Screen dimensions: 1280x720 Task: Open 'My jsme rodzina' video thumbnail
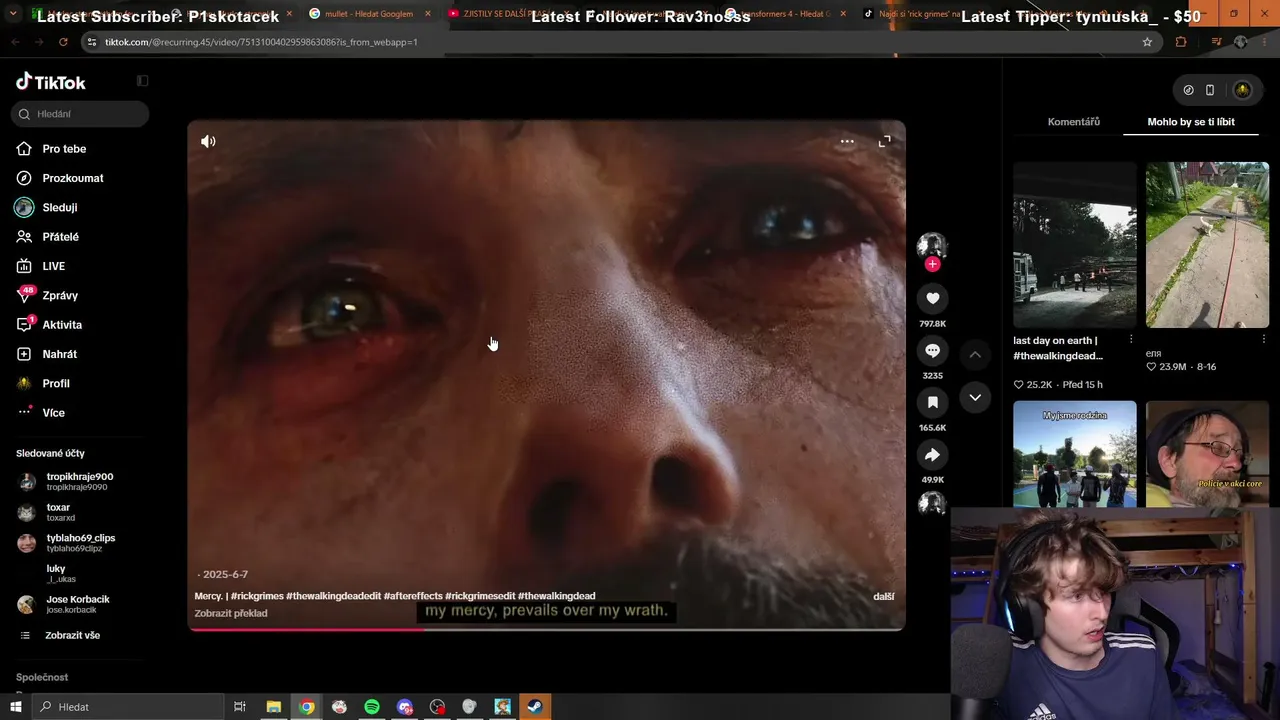point(1075,454)
